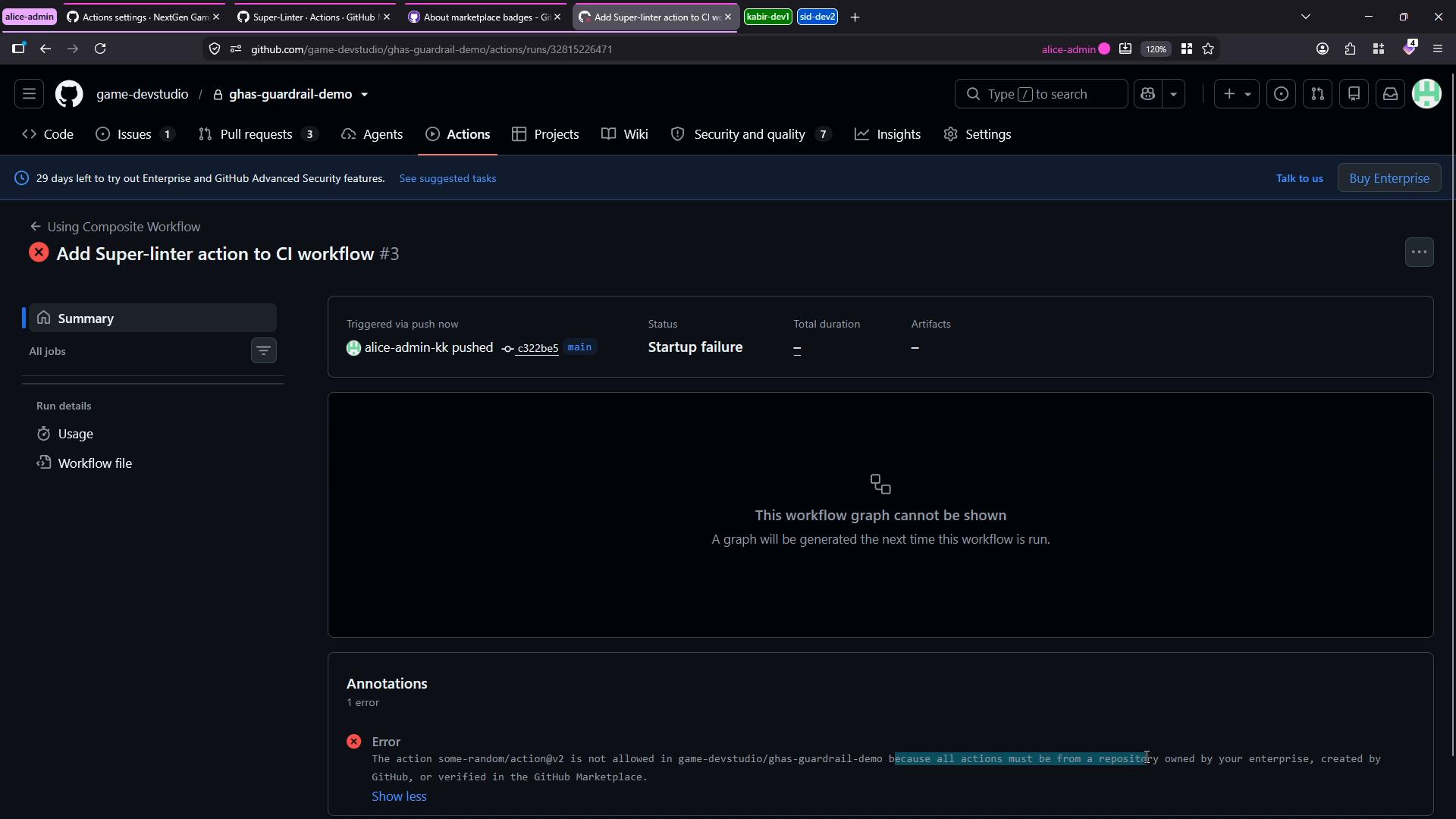Click the Talk to us link

(x=1299, y=179)
